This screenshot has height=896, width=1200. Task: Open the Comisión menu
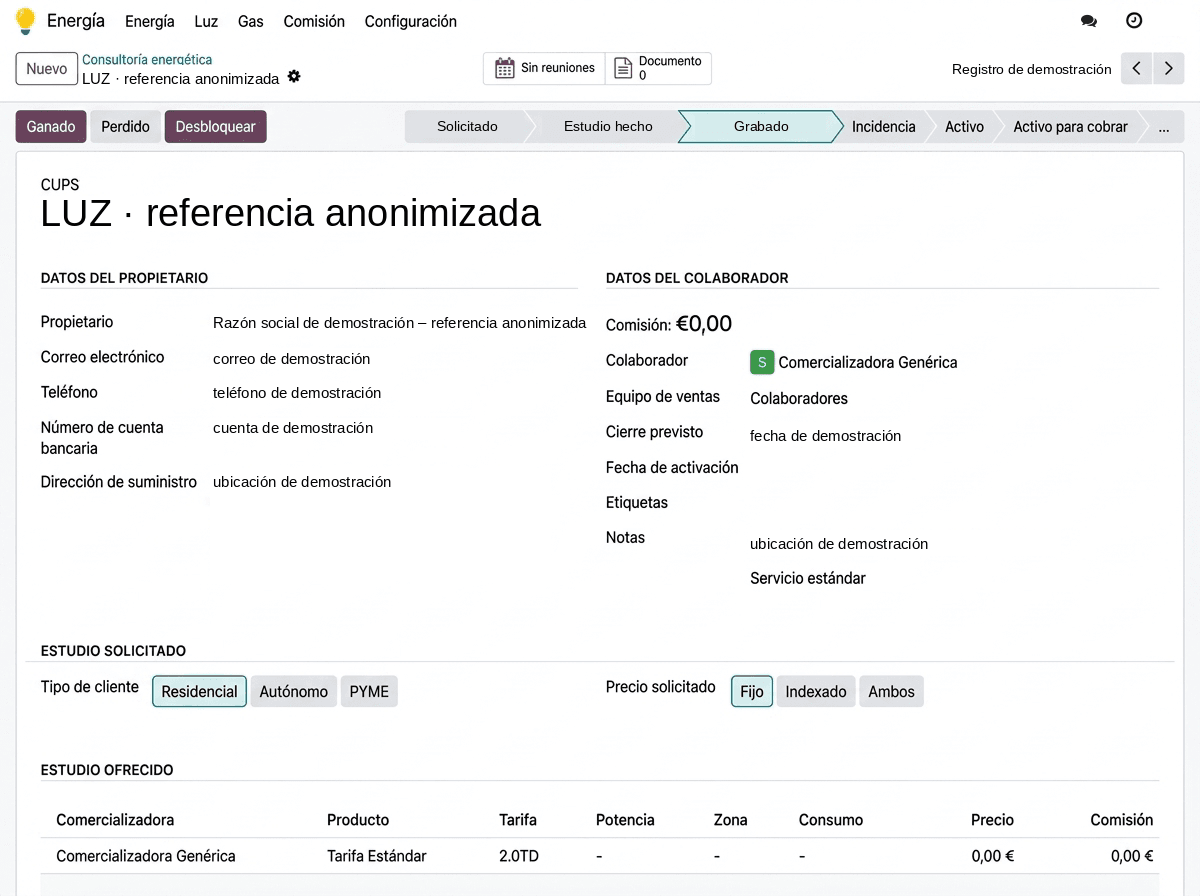coord(314,21)
